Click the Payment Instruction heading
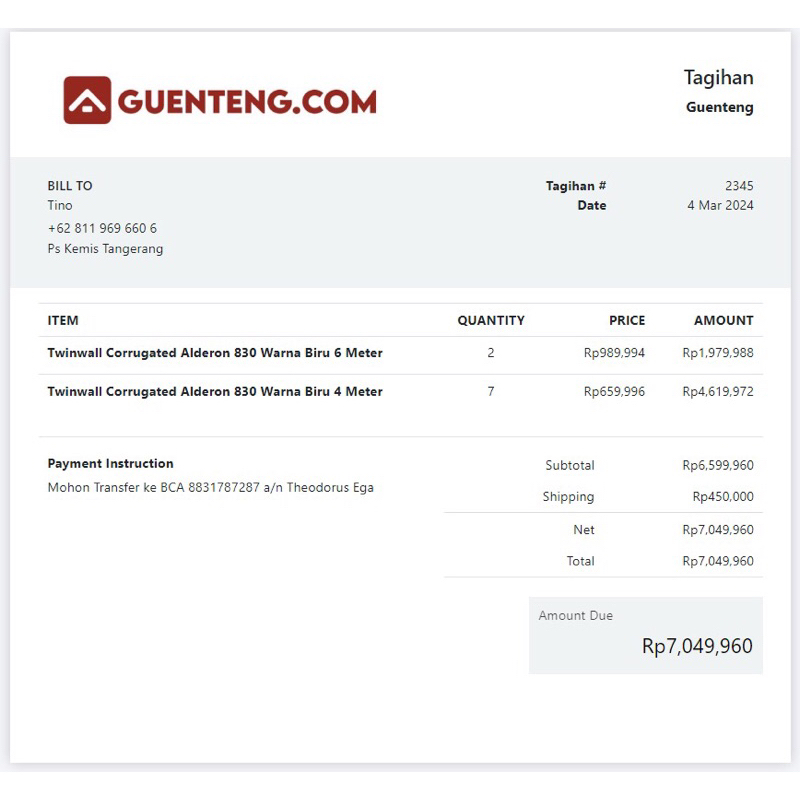Image resolution: width=800 pixels, height=800 pixels. point(110,463)
